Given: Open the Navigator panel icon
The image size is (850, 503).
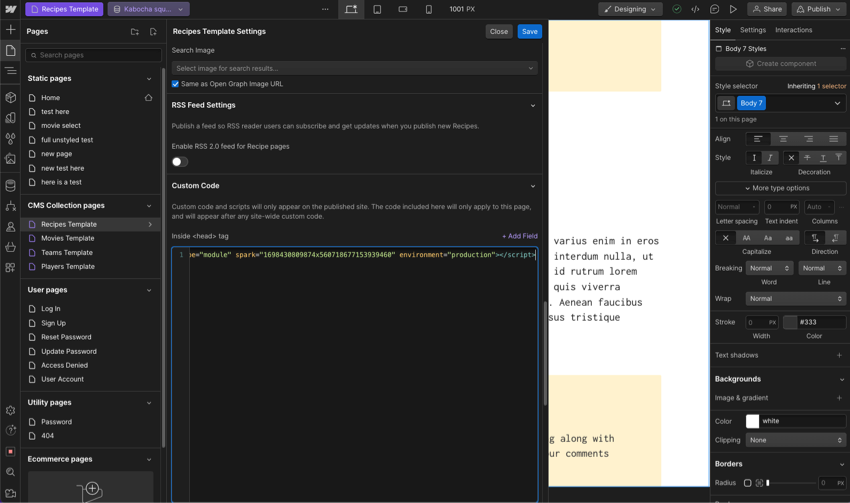Looking at the screenshot, I should pyautogui.click(x=10, y=71).
